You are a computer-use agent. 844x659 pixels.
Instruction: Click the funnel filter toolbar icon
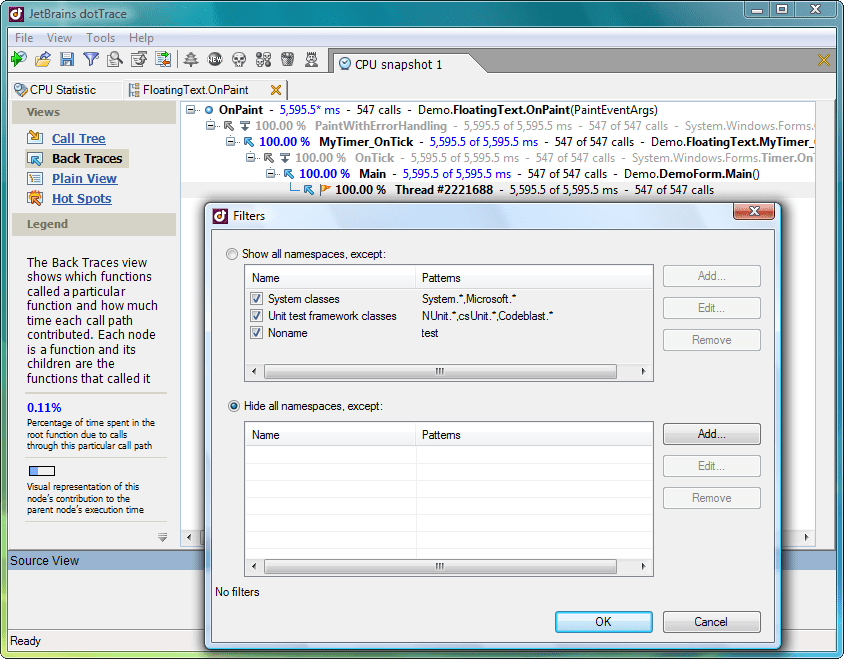tap(91, 60)
